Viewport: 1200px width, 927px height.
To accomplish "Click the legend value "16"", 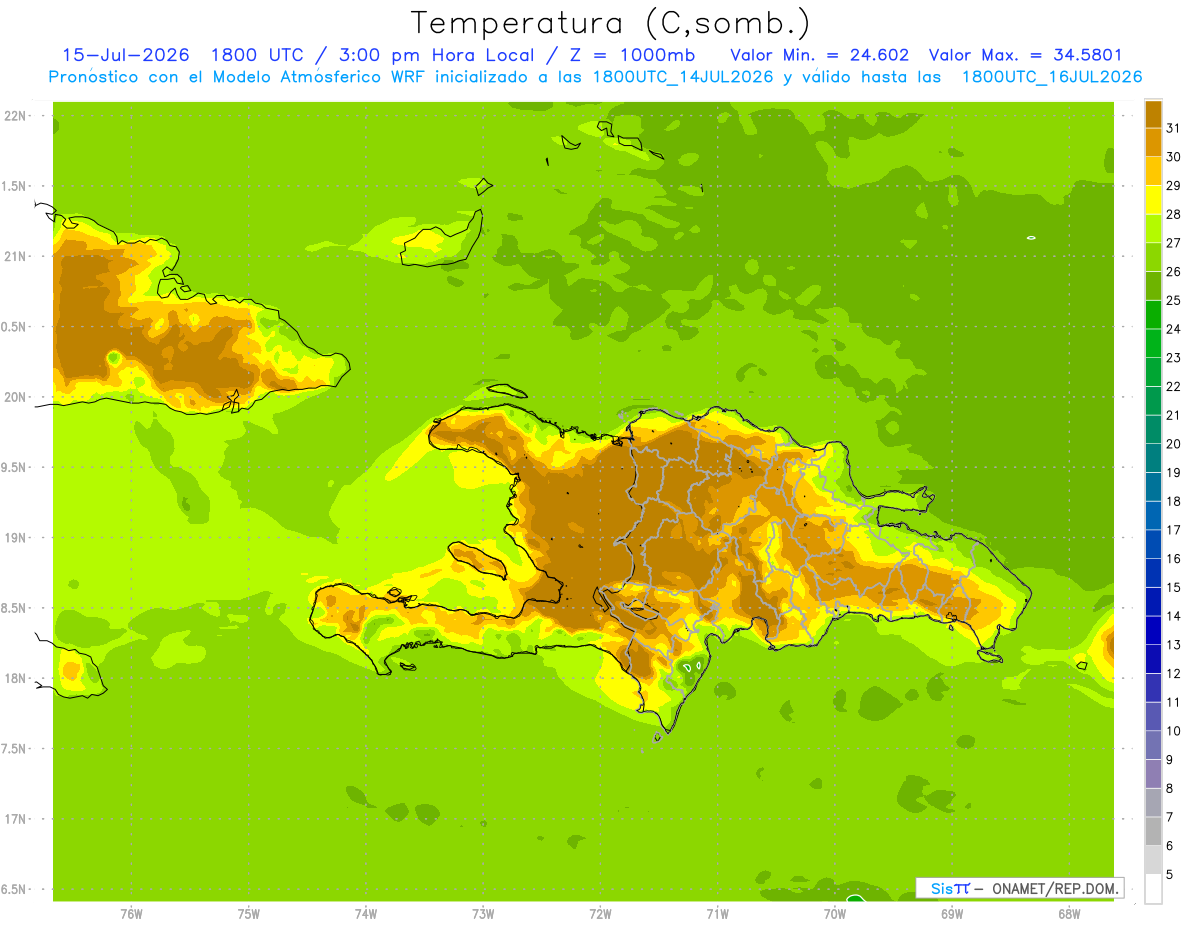I will (x=1173, y=559).
